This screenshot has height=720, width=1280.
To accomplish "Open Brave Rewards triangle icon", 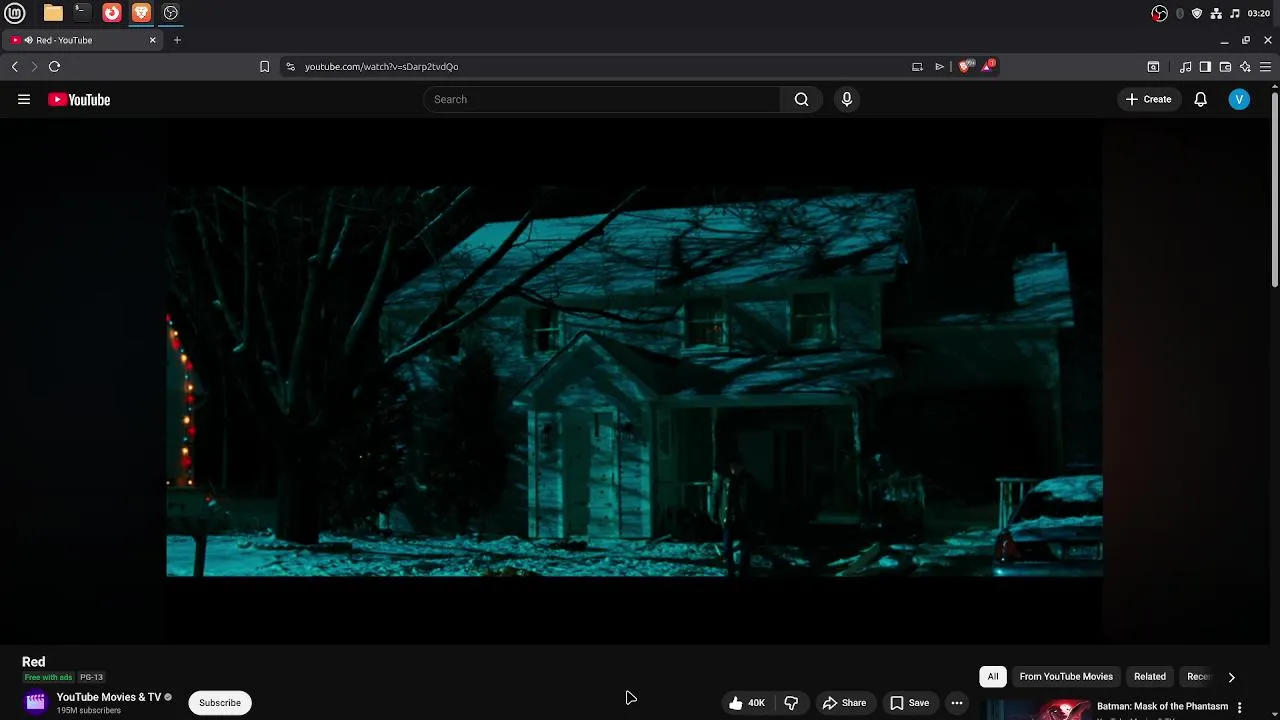I will [x=988, y=66].
